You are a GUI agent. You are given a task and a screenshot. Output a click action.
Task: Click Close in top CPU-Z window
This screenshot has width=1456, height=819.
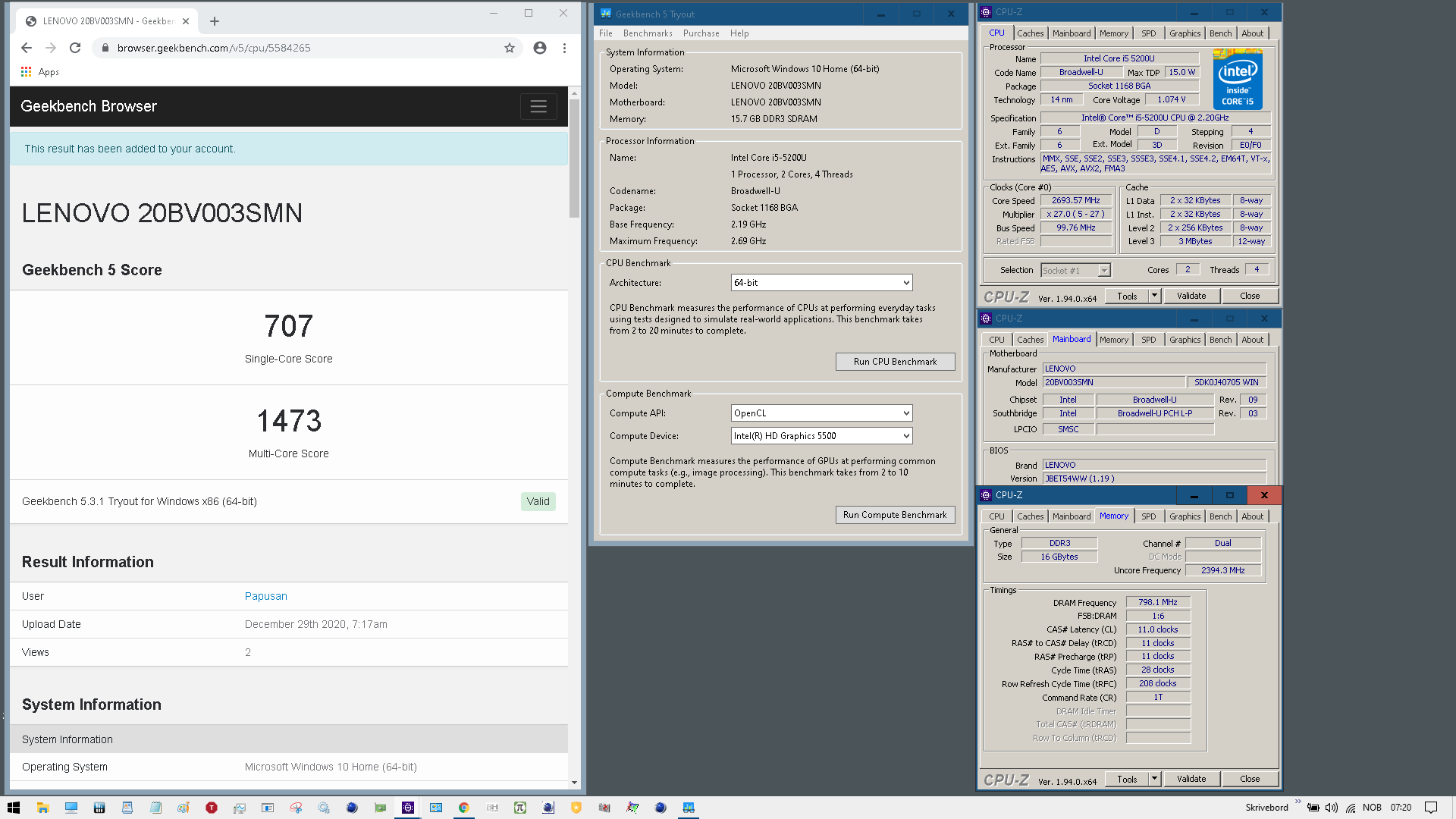pyautogui.click(x=1250, y=296)
